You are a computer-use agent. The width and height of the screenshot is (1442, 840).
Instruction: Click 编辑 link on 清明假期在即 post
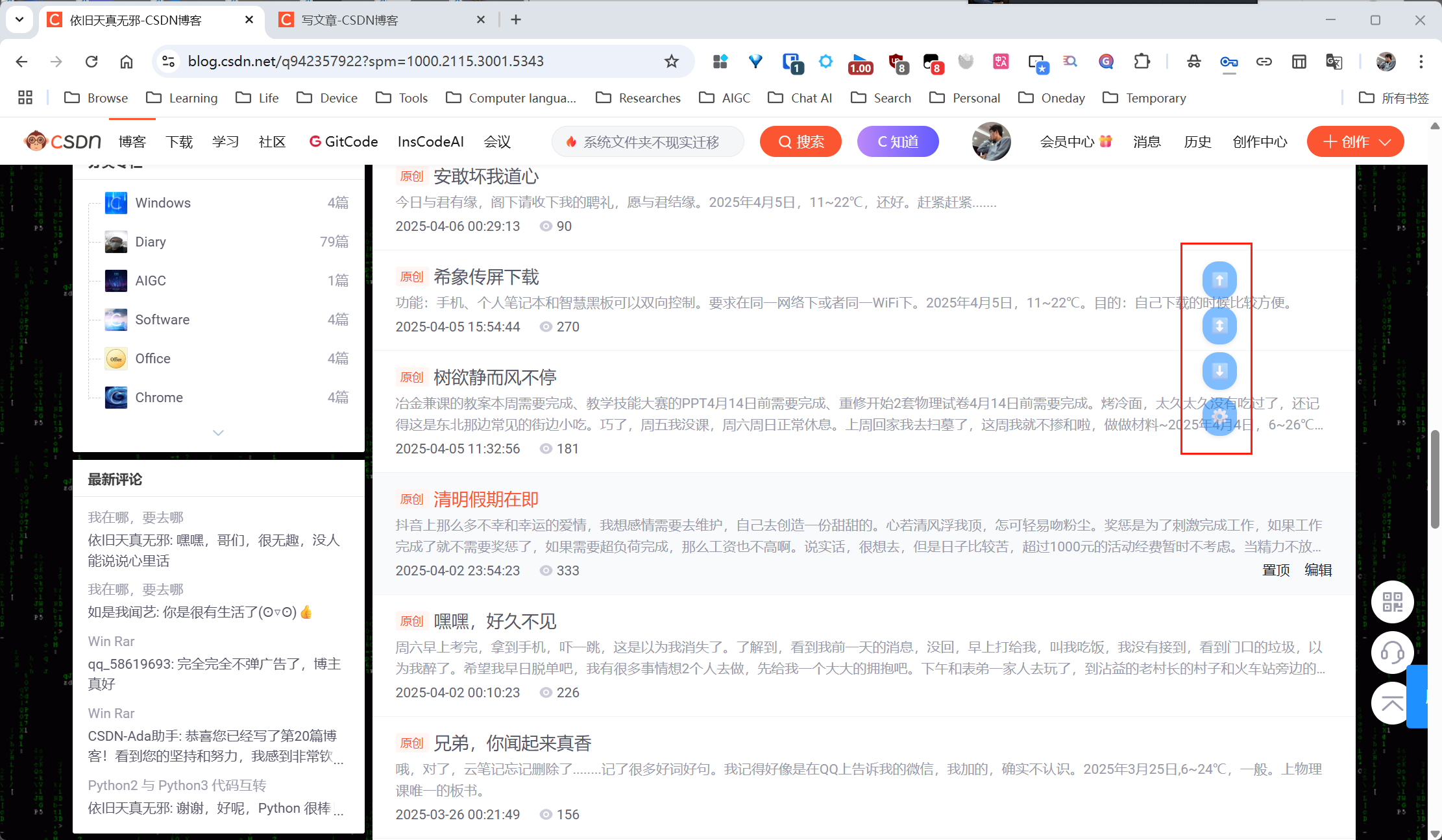(1317, 570)
